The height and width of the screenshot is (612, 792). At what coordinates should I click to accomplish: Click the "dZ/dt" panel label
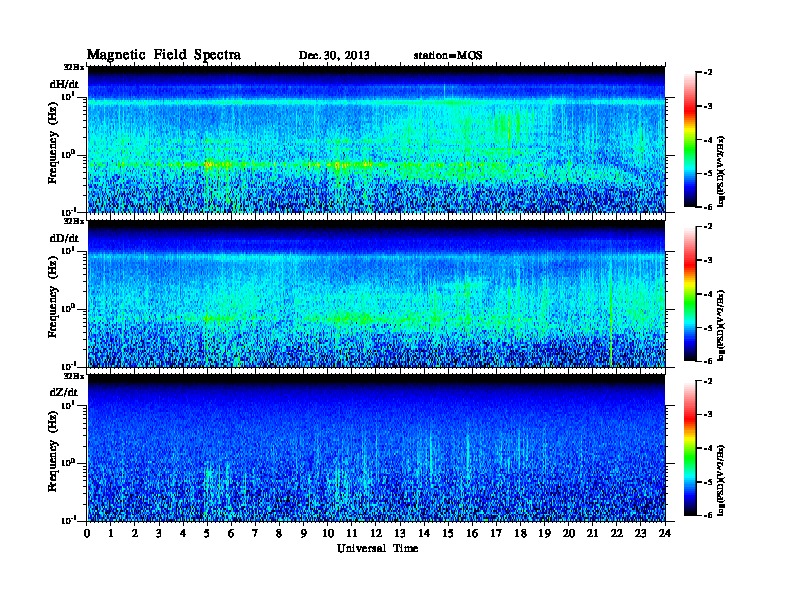(64, 392)
